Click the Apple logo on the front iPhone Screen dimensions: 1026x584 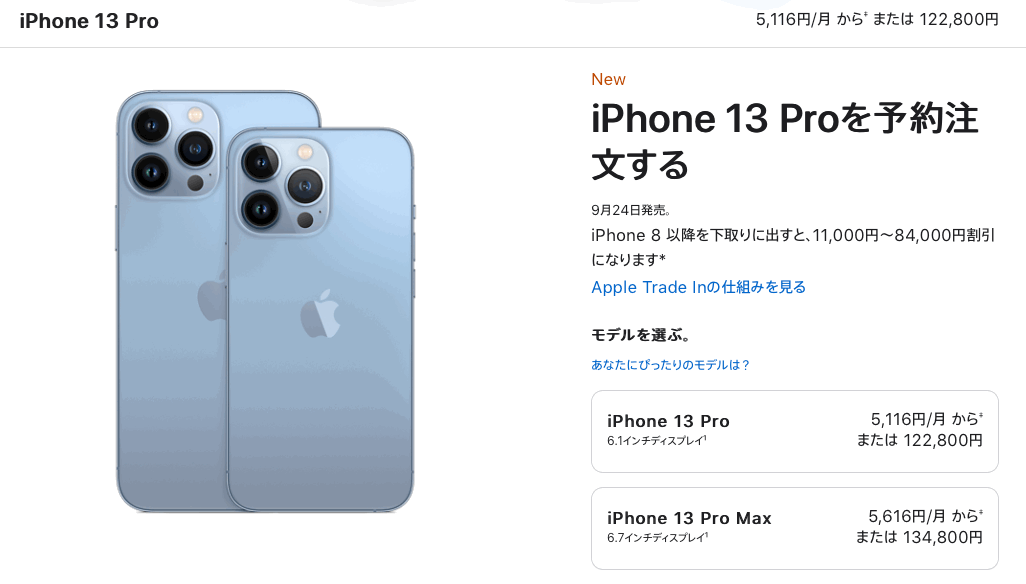pos(320,314)
